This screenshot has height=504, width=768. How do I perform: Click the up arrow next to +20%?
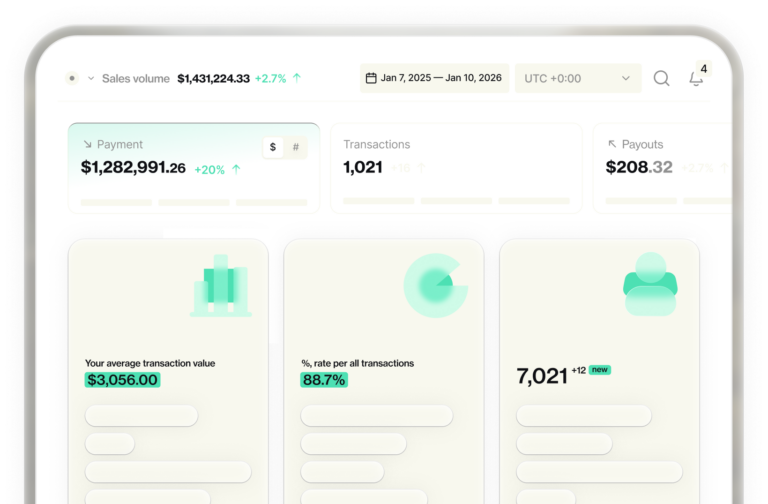click(x=236, y=169)
